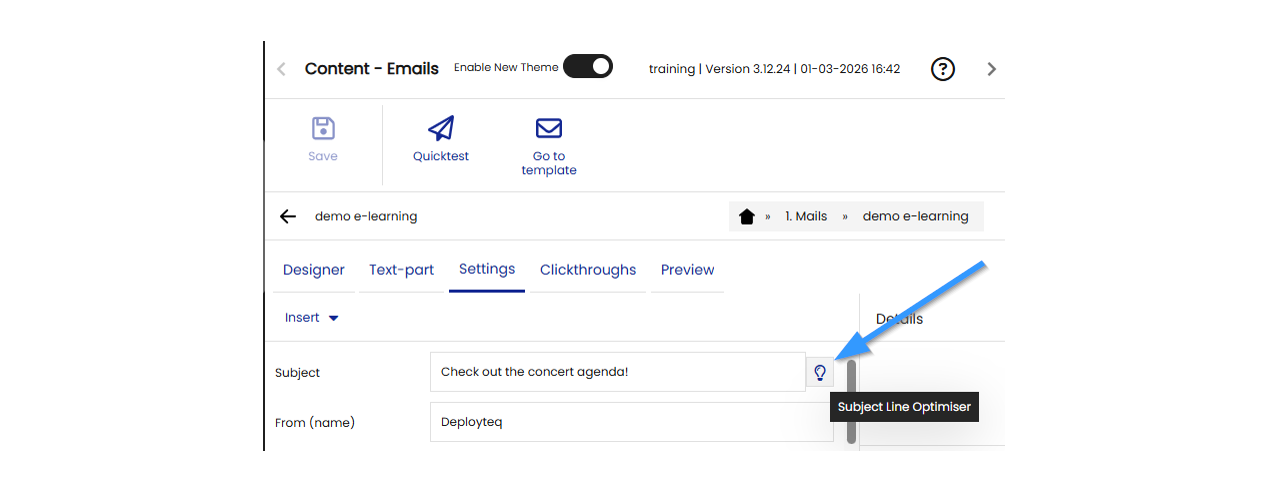Select the Clickthroughs tab
Image resolution: width=1270 pixels, height=484 pixels.
click(588, 270)
